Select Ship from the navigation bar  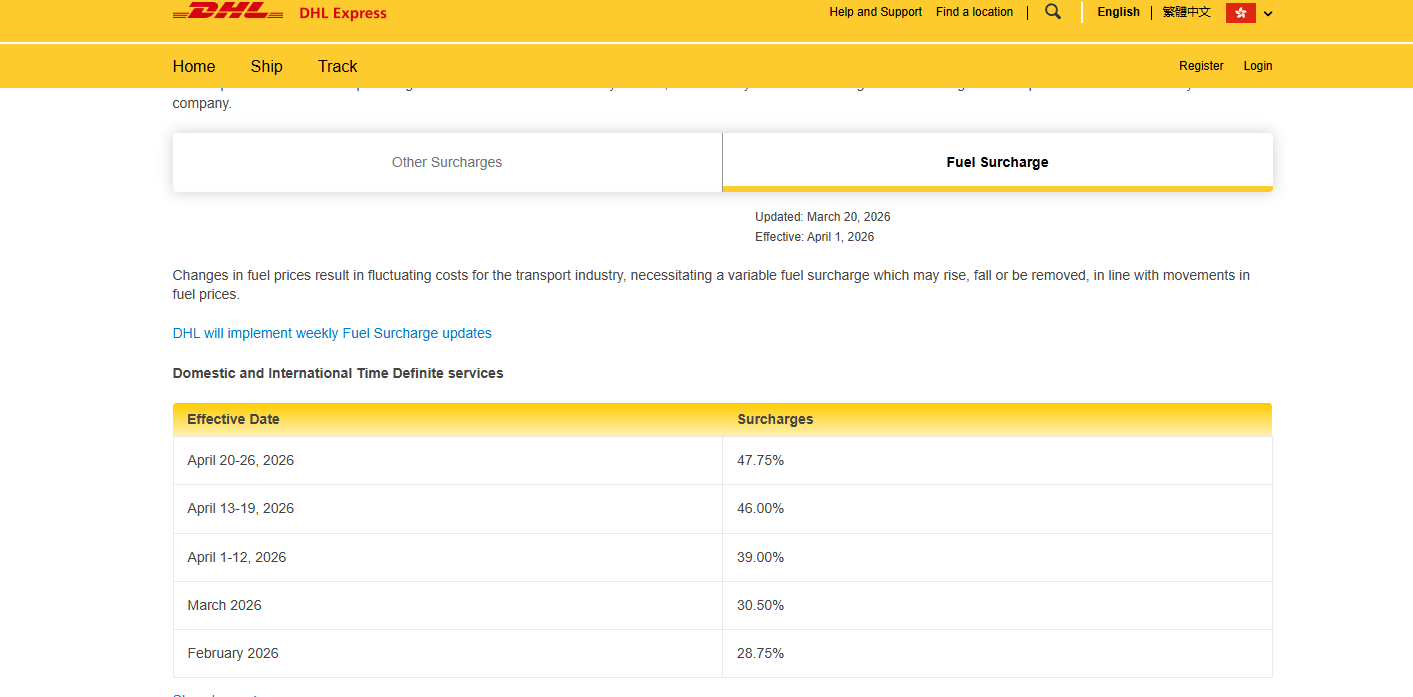[266, 66]
